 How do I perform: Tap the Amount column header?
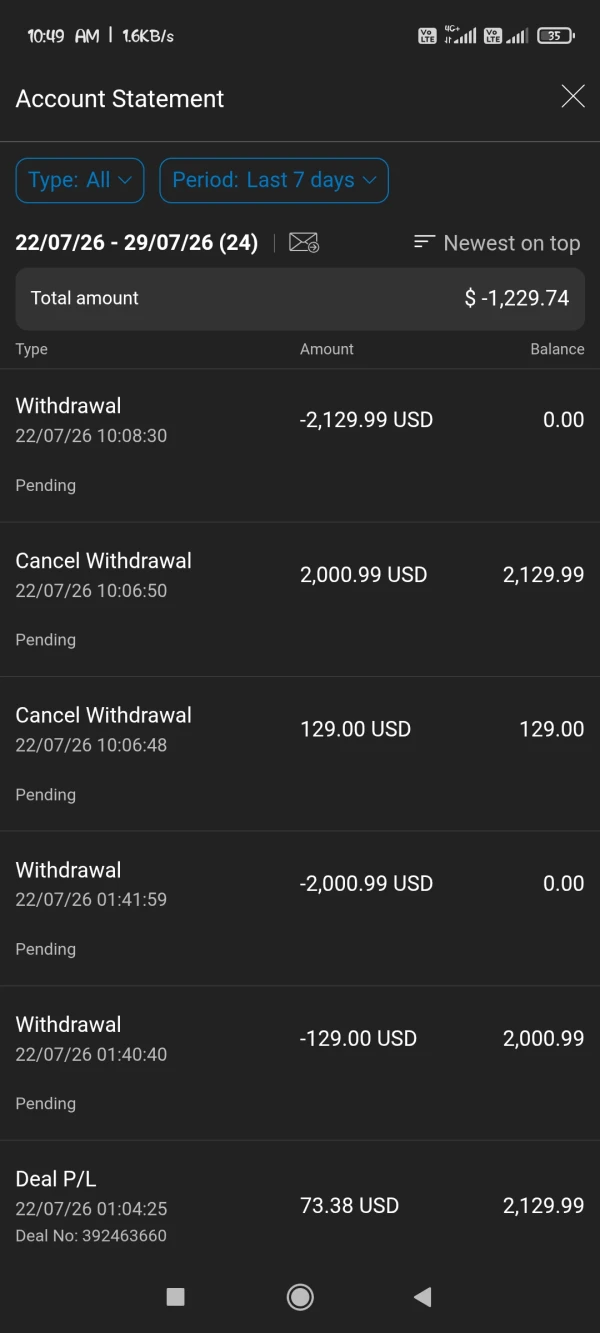pos(327,349)
